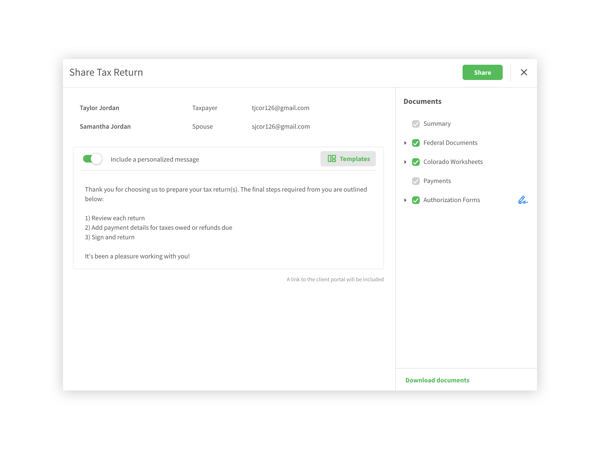
Task: Select the email tjcor126@gmail.com
Action: click(x=280, y=108)
